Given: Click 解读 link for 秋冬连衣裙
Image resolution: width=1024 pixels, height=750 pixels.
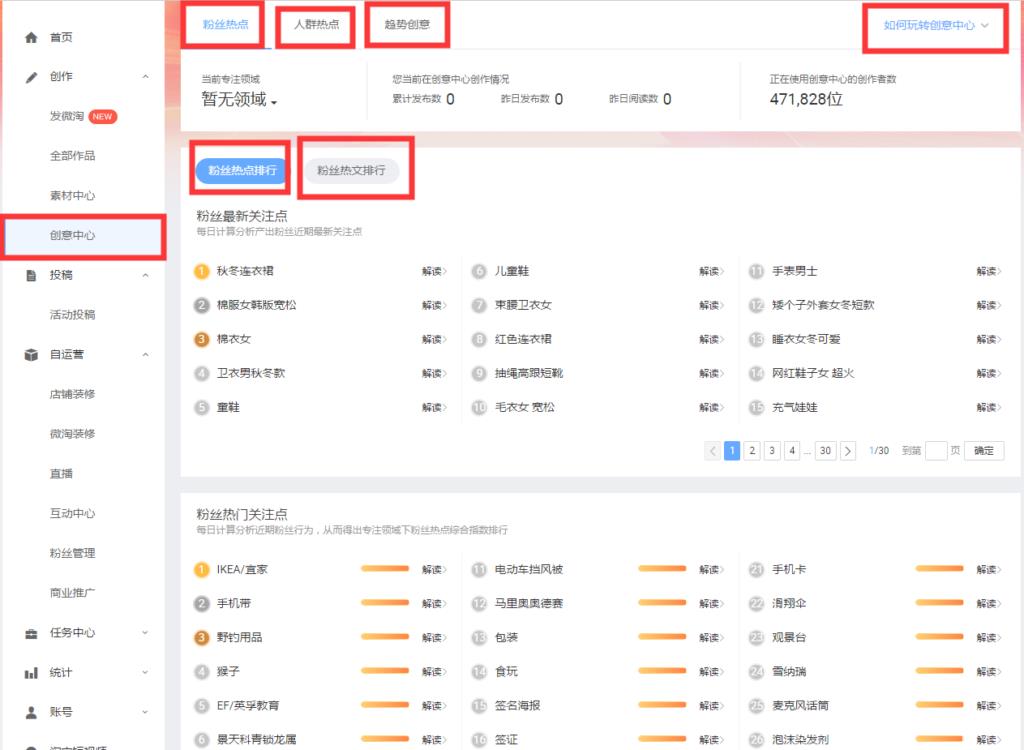Looking at the screenshot, I should tap(434, 271).
